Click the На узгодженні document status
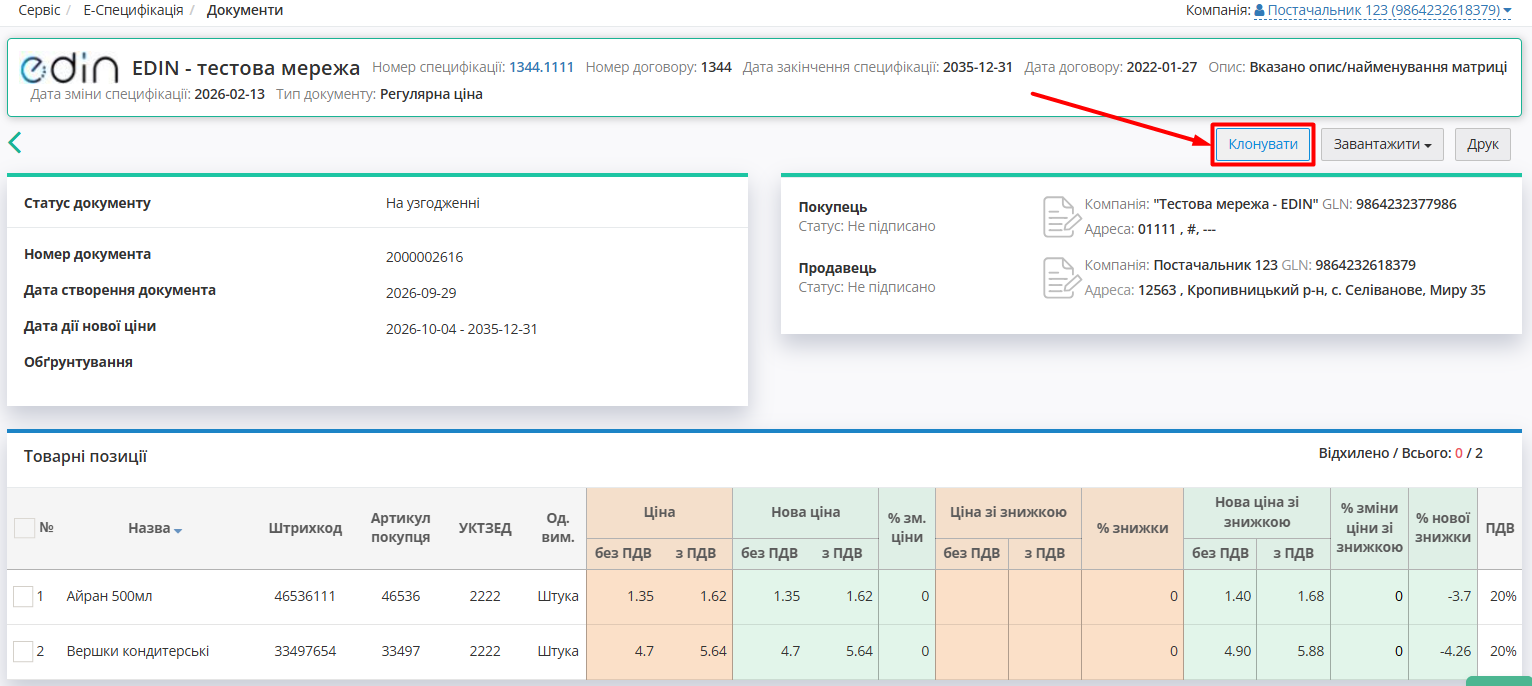 click(x=432, y=203)
